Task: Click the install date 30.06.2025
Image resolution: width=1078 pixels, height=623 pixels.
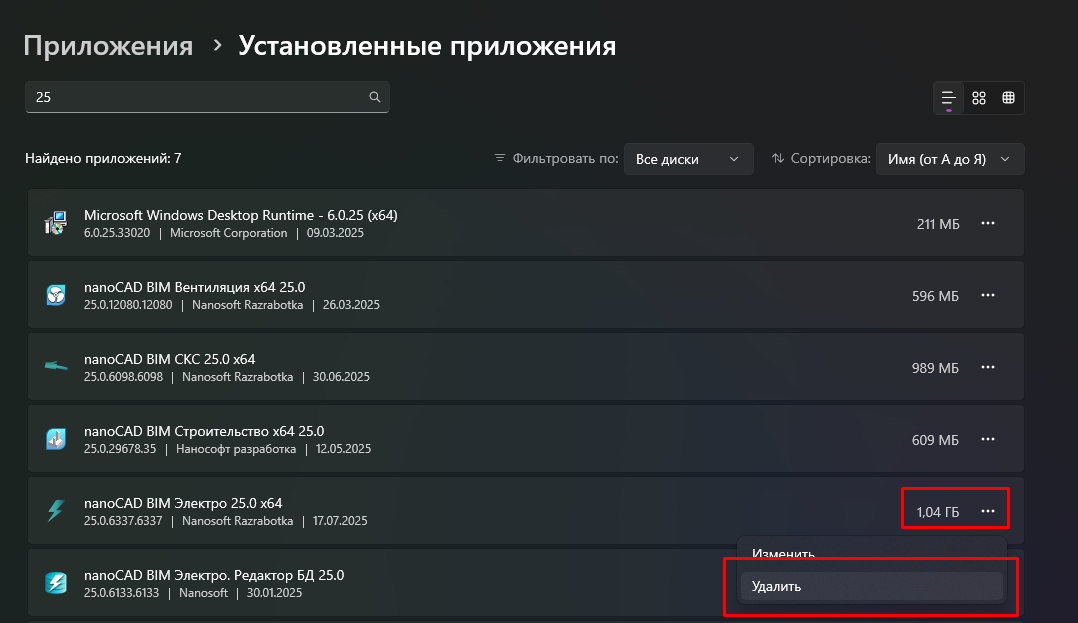Action: pyautogui.click(x=341, y=377)
